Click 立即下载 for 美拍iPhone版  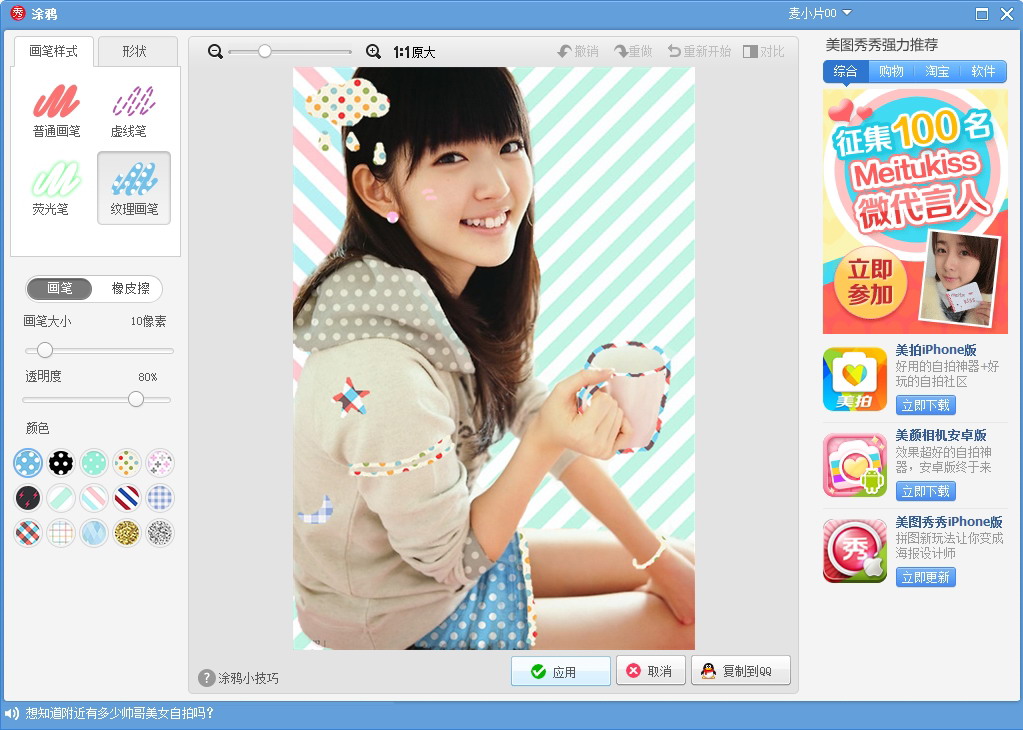click(x=925, y=405)
